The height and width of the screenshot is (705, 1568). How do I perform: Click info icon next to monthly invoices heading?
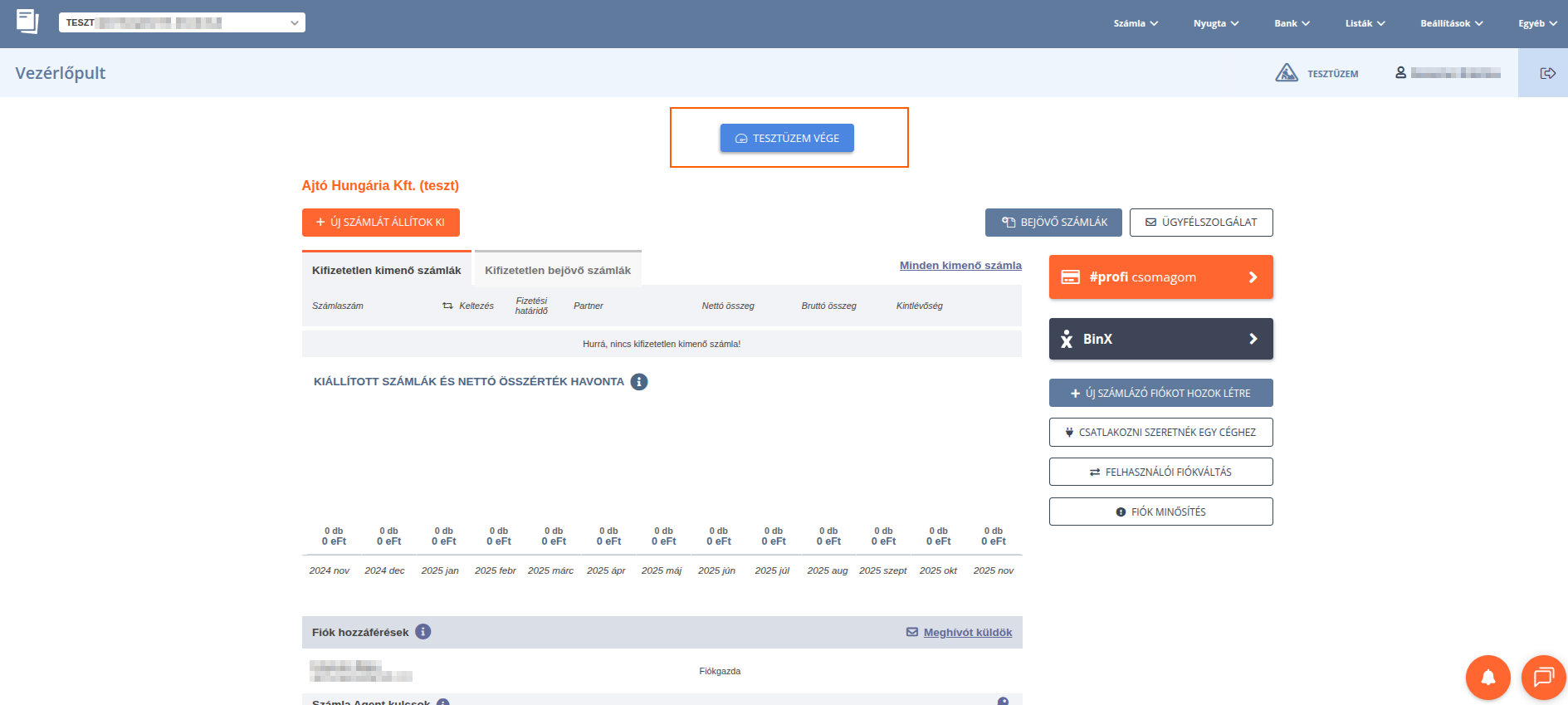pyautogui.click(x=638, y=382)
